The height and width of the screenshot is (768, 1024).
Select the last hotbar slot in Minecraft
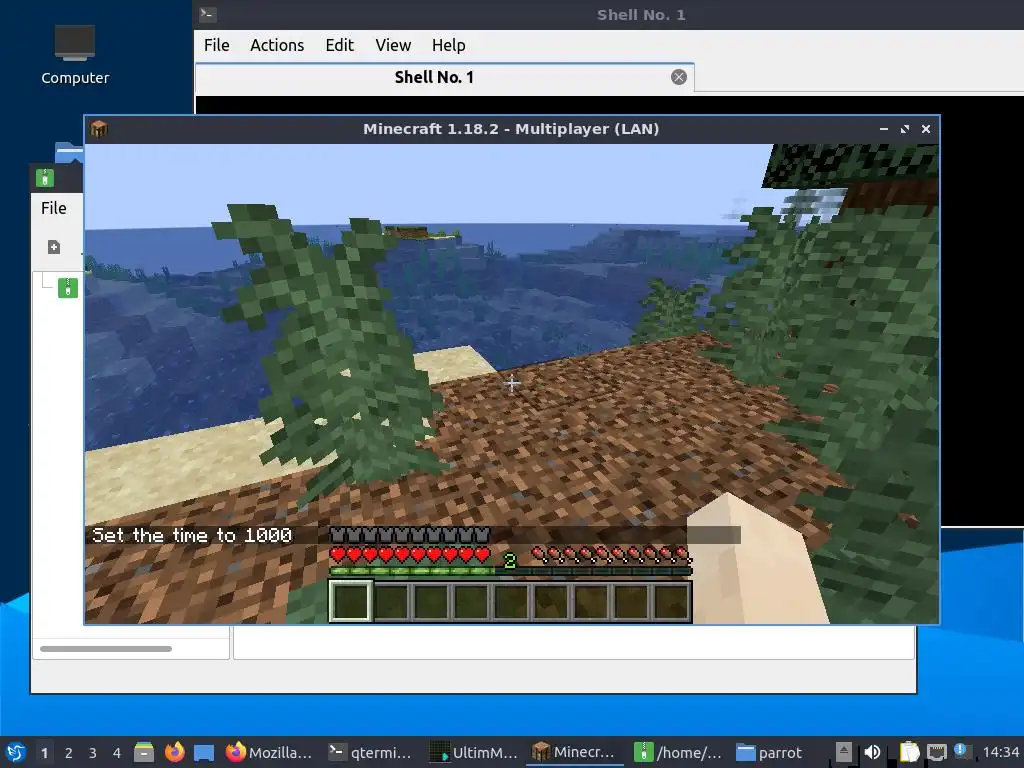[x=671, y=601]
